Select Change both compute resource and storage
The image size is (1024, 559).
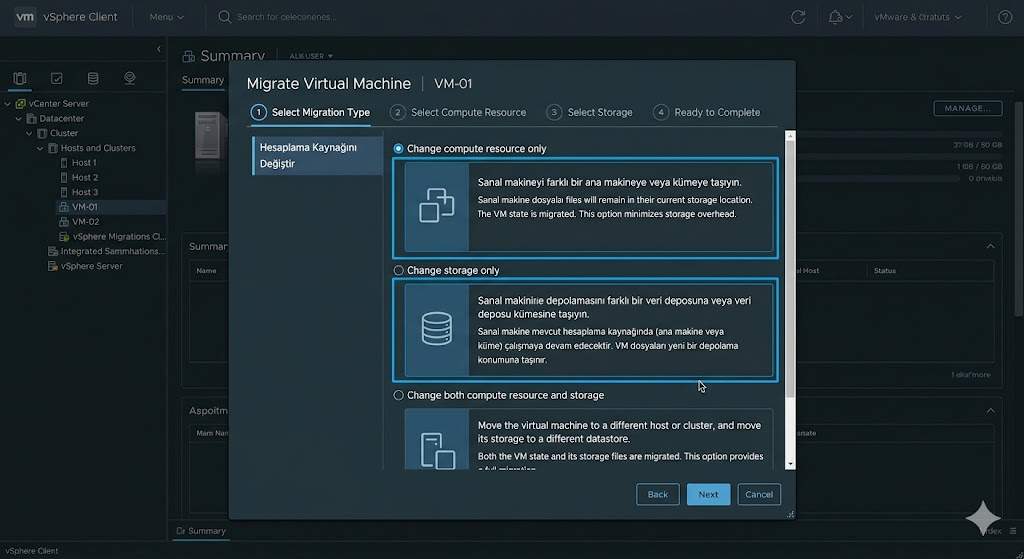(398, 395)
